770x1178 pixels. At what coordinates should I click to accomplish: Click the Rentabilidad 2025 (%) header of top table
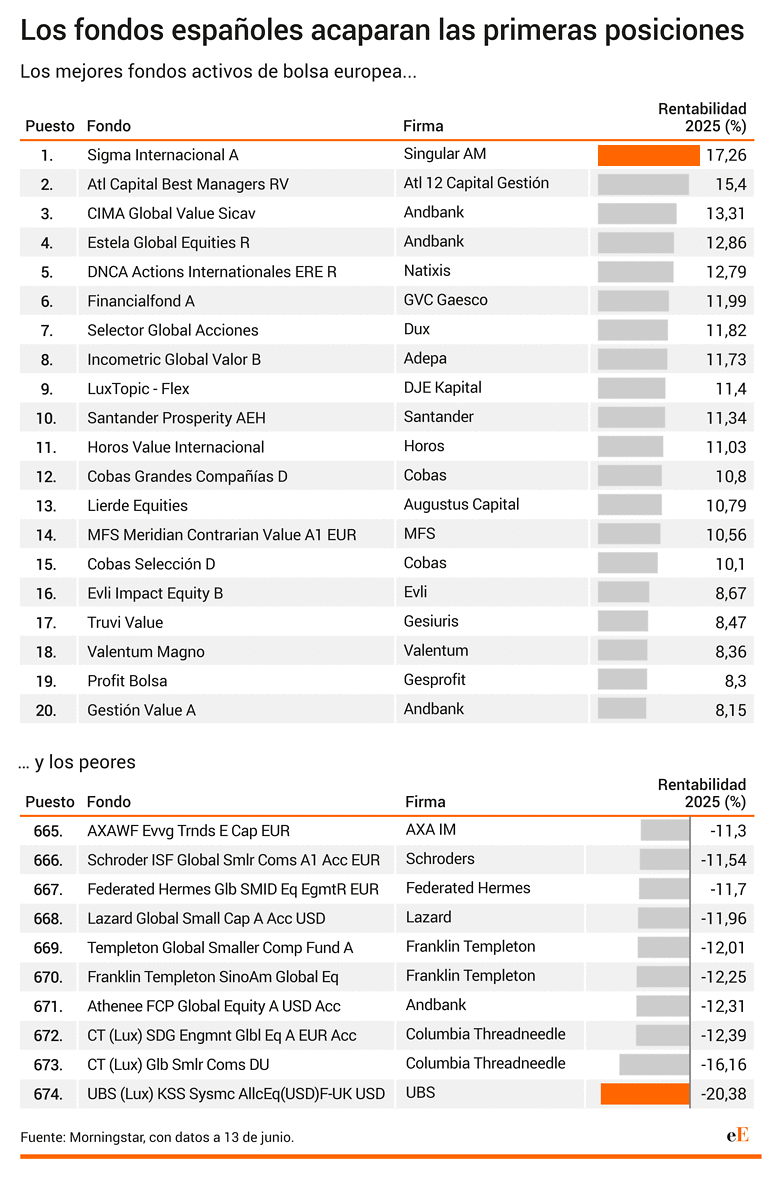click(702, 117)
